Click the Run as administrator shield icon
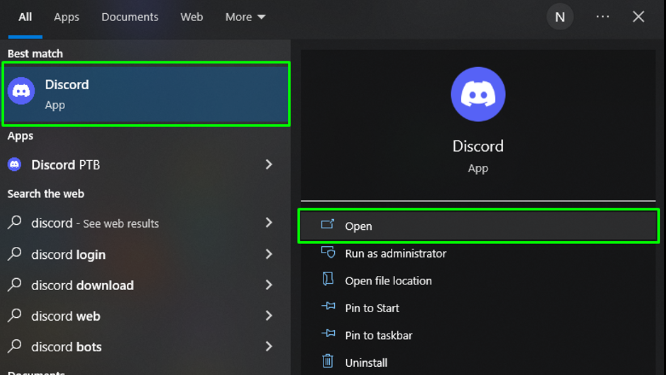This screenshot has height=375, width=666. click(328, 252)
